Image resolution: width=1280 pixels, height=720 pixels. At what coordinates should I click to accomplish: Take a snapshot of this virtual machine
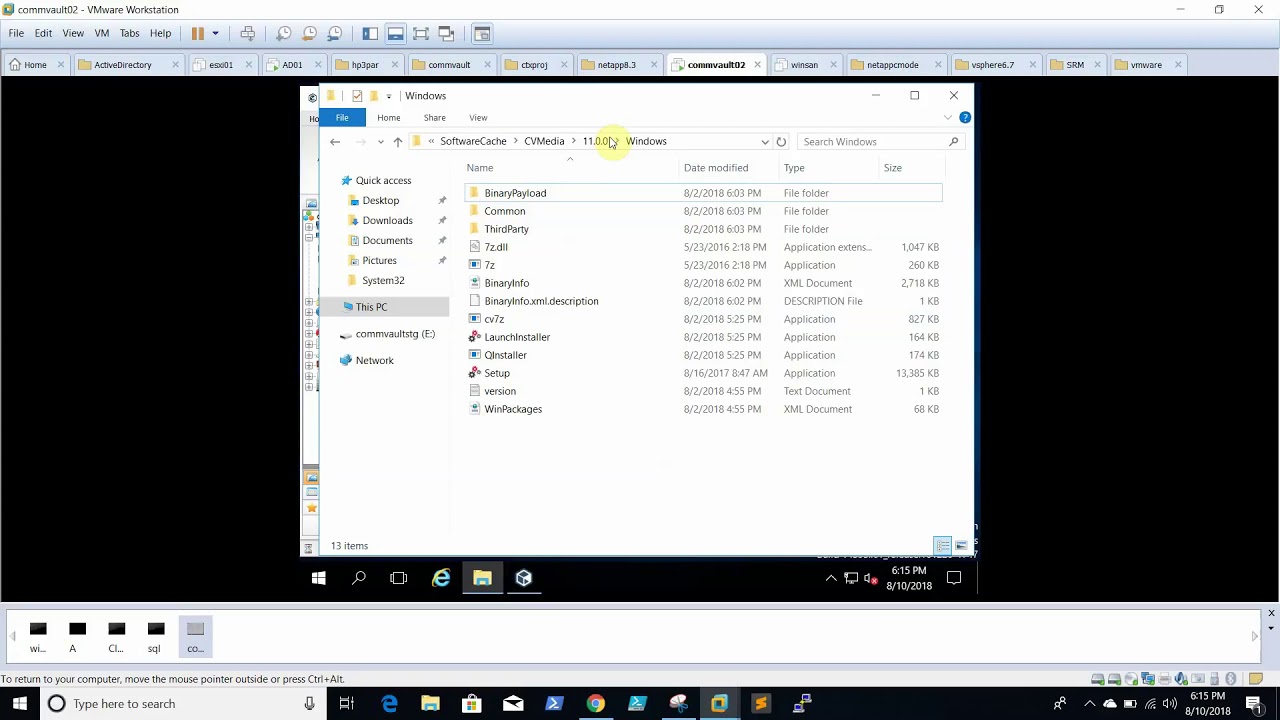pos(284,33)
